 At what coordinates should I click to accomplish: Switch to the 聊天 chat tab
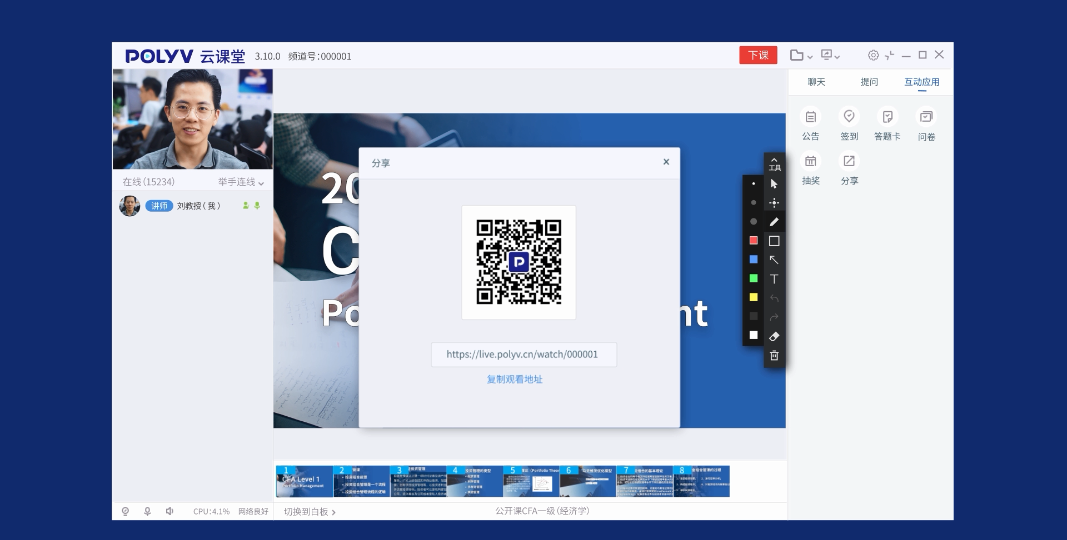click(x=817, y=82)
